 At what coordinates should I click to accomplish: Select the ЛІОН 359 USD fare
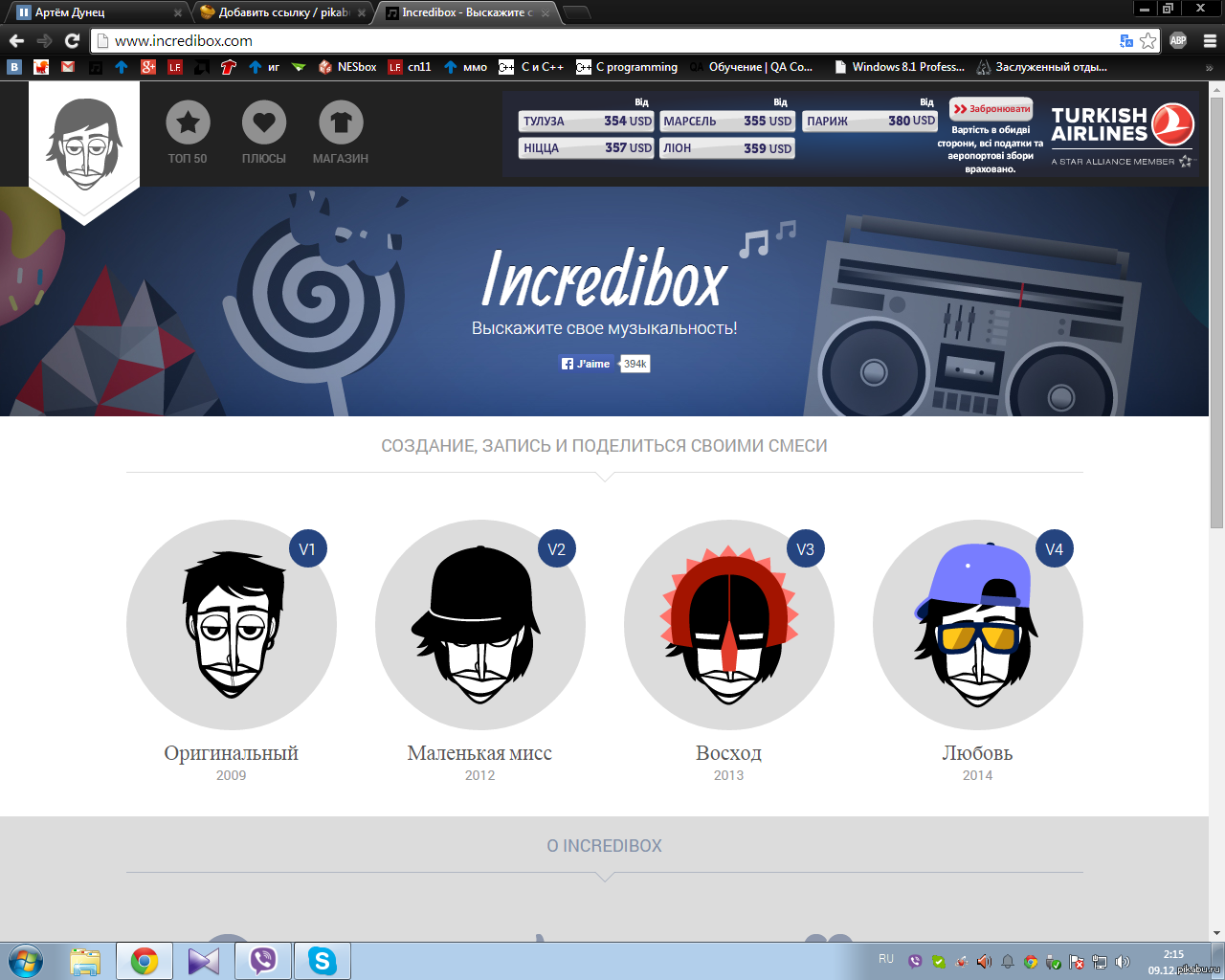coord(727,148)
